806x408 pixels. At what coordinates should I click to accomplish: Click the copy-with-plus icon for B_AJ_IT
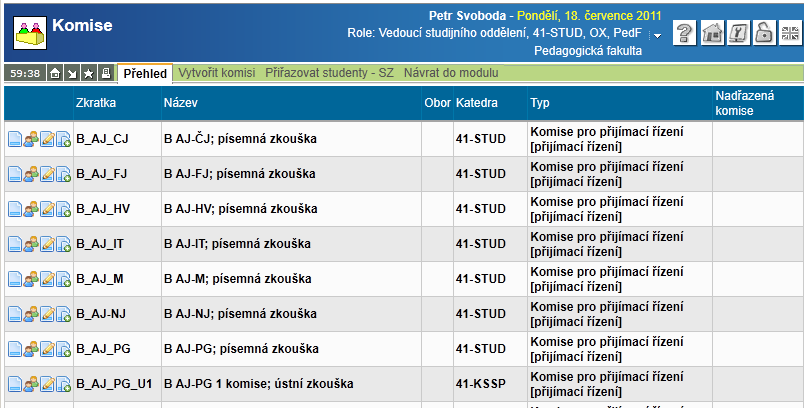point(63,244)
